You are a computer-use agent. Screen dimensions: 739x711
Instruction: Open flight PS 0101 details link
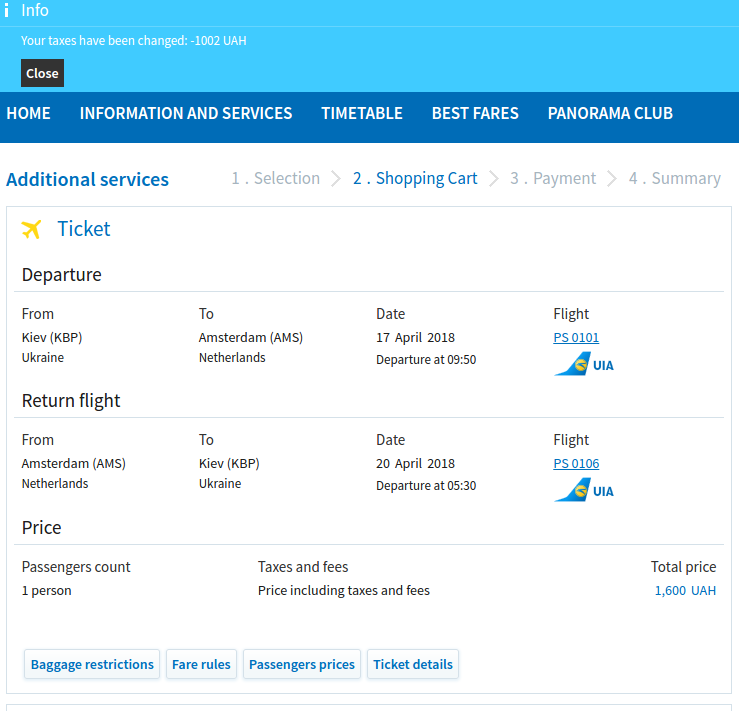click(576, 338)
